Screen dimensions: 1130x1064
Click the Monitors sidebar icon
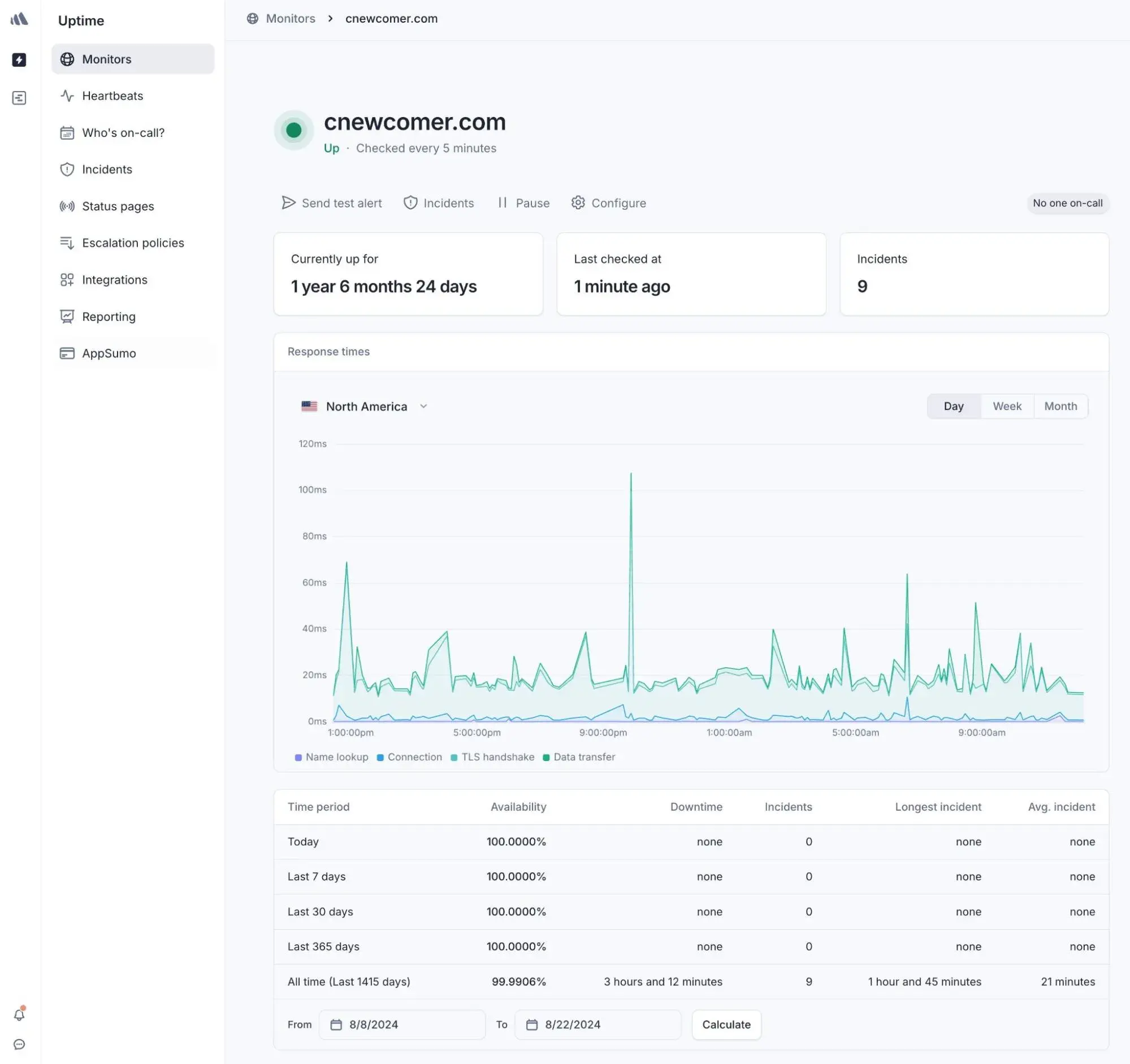(68, 58)
